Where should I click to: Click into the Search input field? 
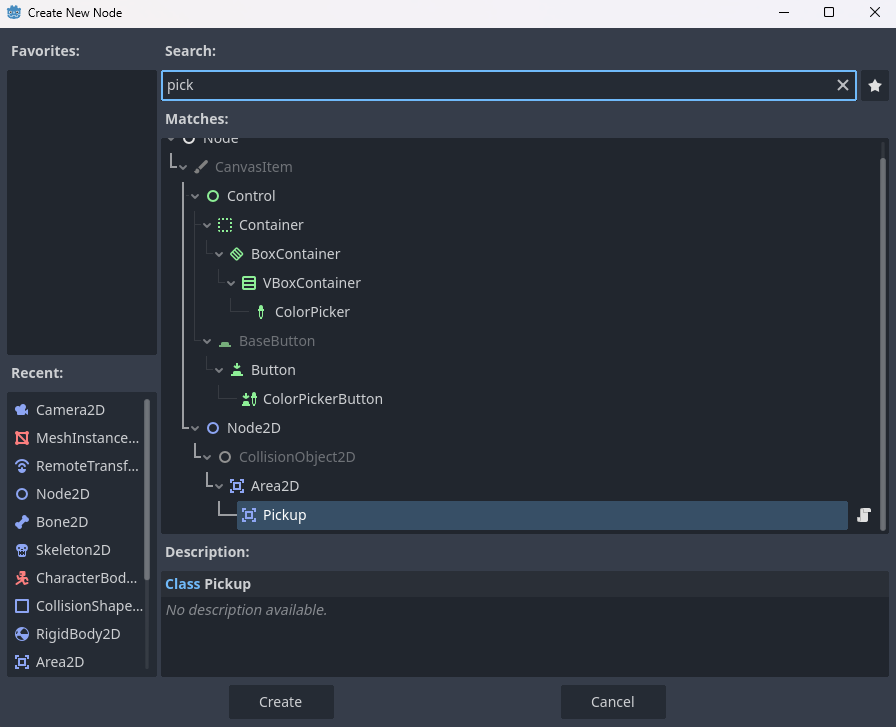click(x=495, y=86)
